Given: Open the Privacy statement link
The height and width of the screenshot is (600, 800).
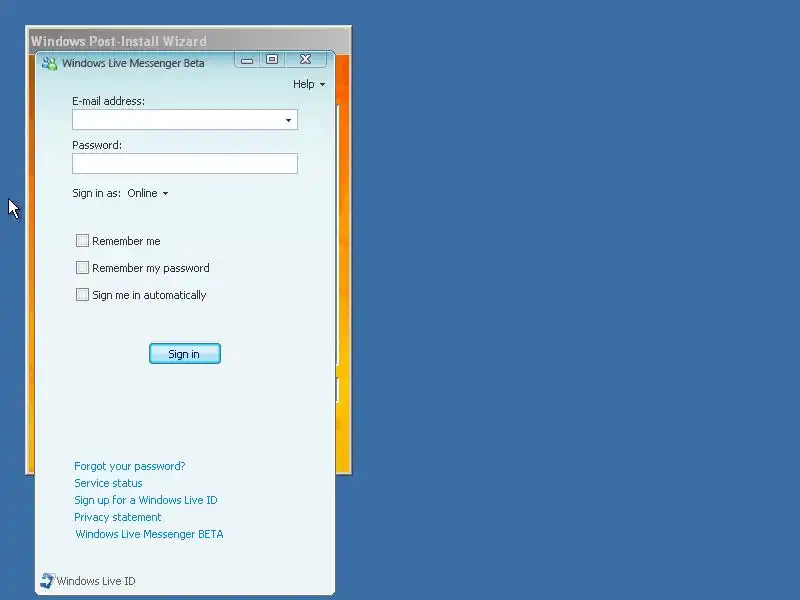Looking at the screenshot, I should point(118,517).
